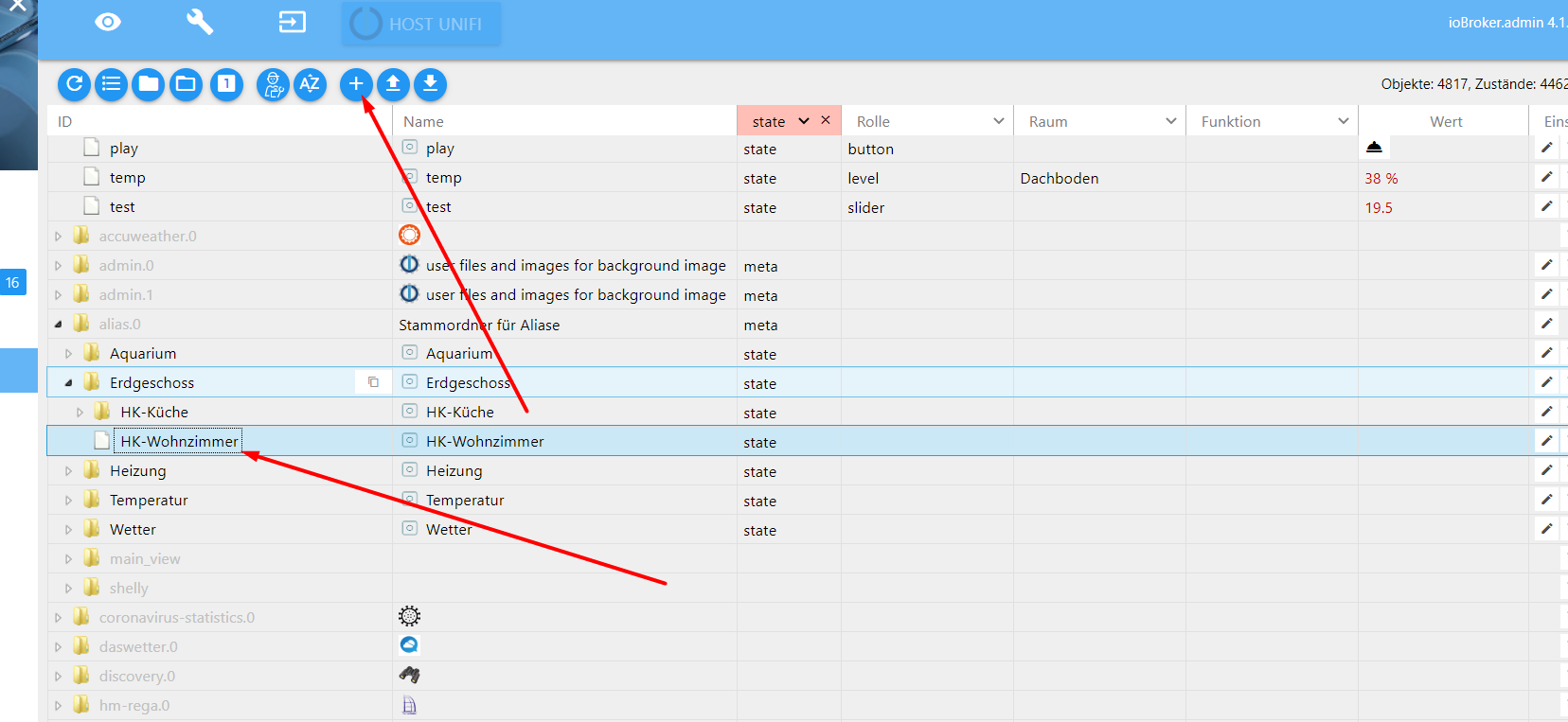1568x722 pixels.
Task: Click the temp value 38 %
Action: point(1381,178)
